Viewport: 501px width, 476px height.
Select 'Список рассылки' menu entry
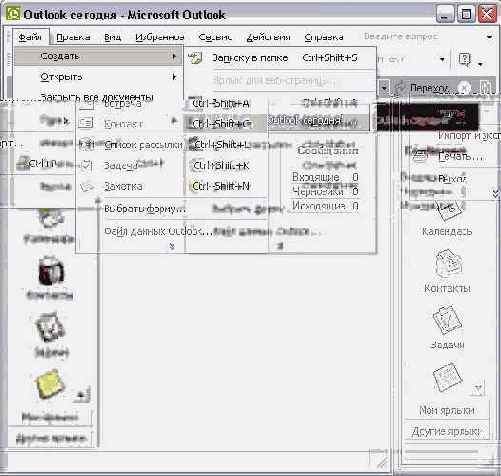coord(144,145)
